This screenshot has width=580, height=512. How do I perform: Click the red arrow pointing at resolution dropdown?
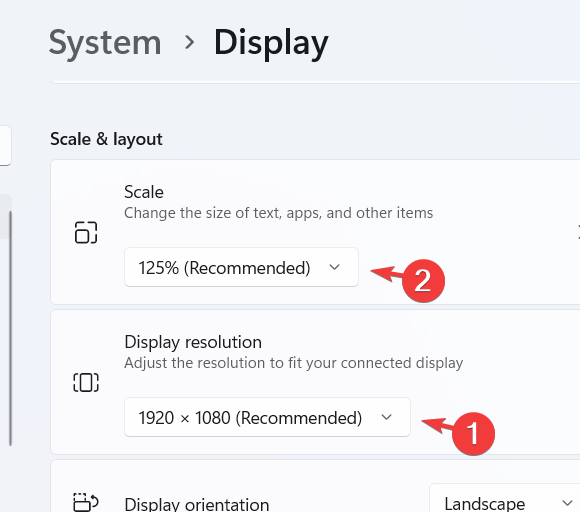437,425
